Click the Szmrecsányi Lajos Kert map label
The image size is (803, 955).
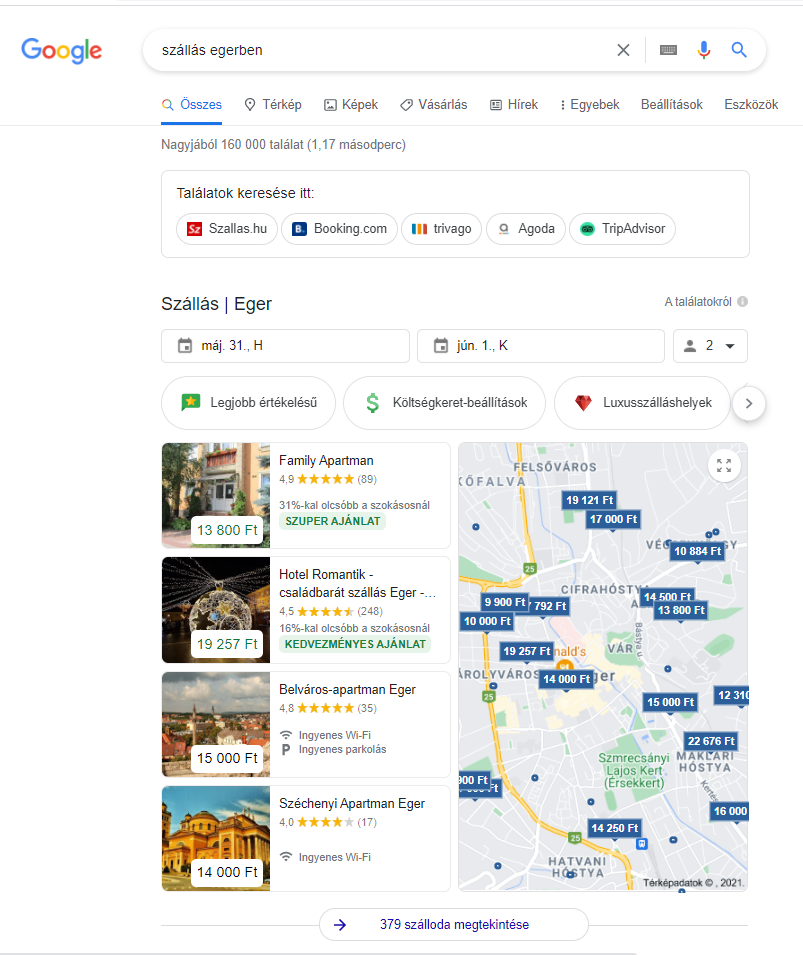(634, 770)
